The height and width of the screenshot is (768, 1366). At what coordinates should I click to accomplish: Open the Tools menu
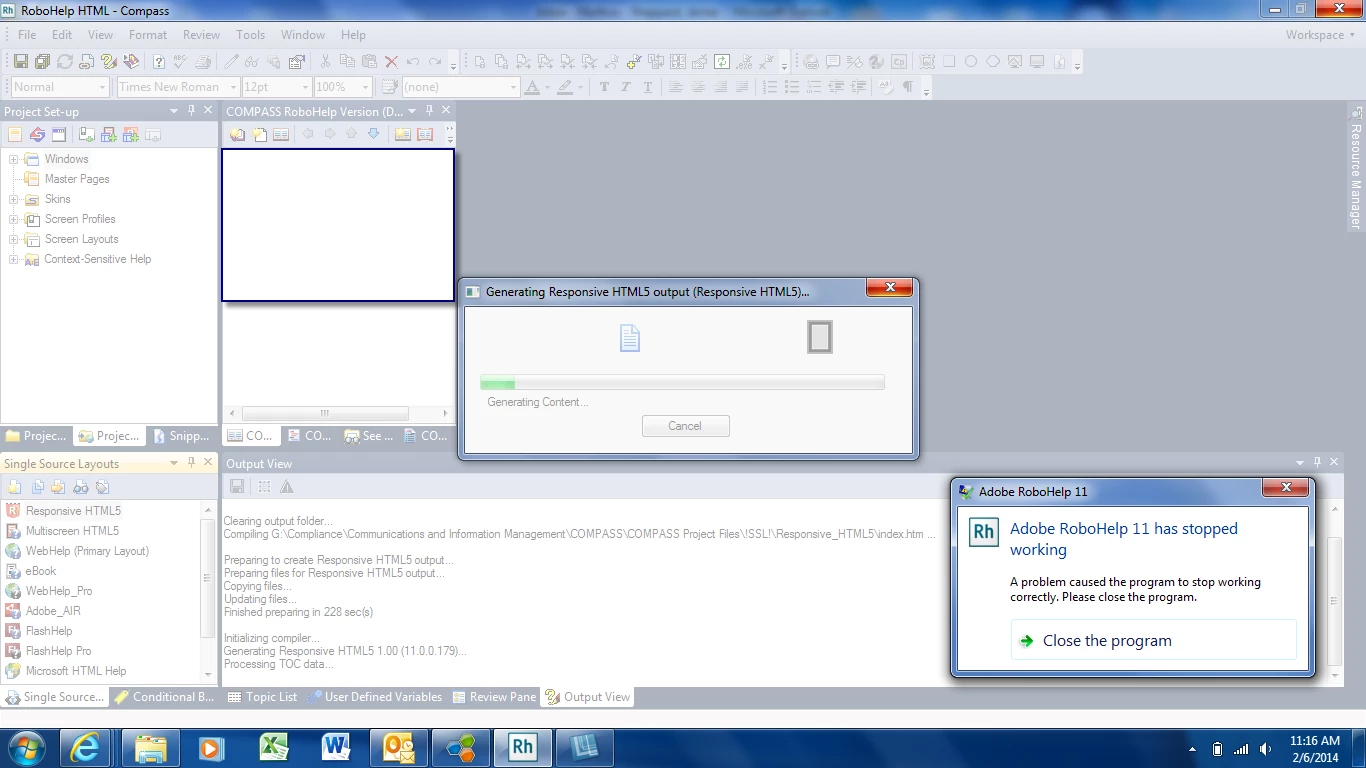click(250, 35)
